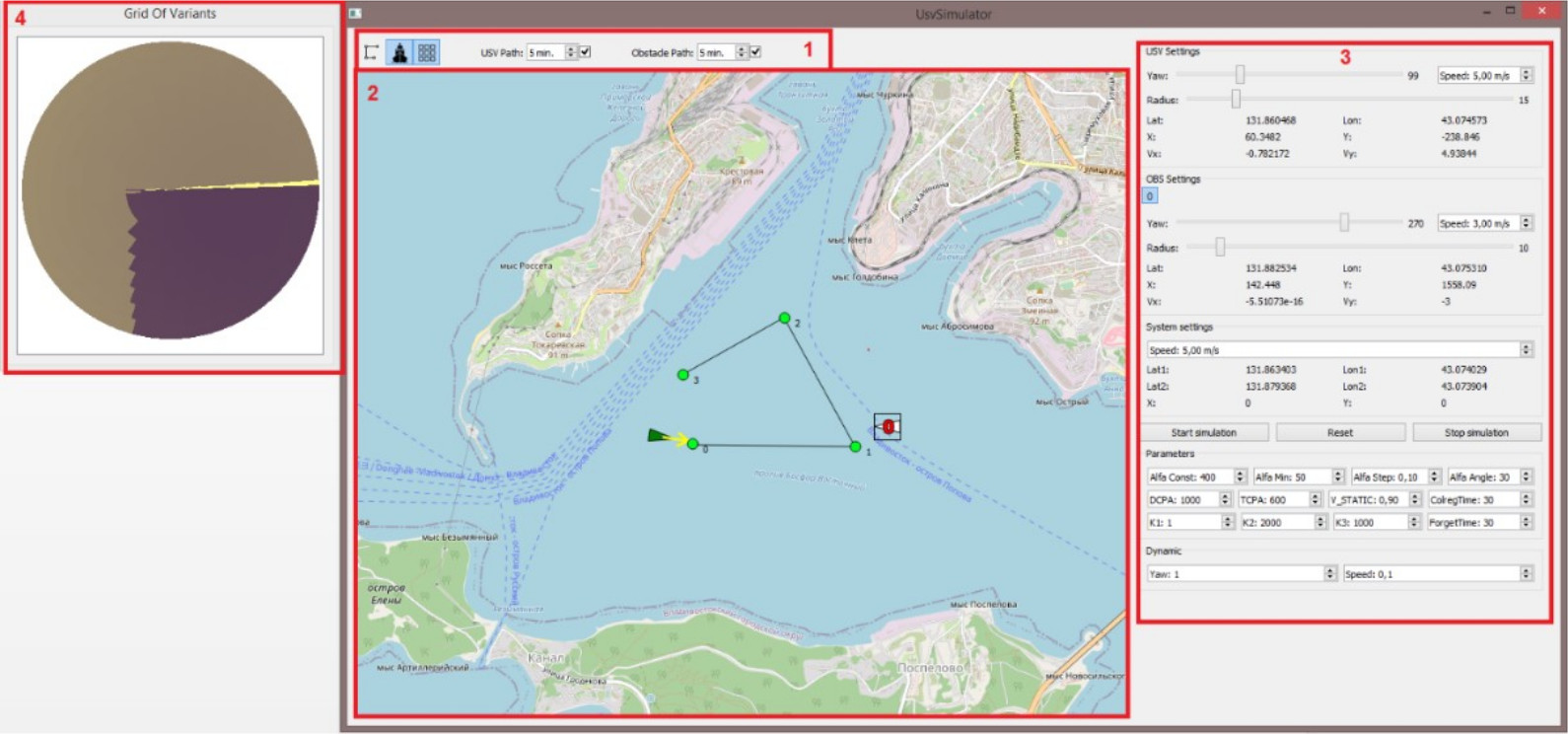Adjust the DCPA value spinner

[1225, 500]
